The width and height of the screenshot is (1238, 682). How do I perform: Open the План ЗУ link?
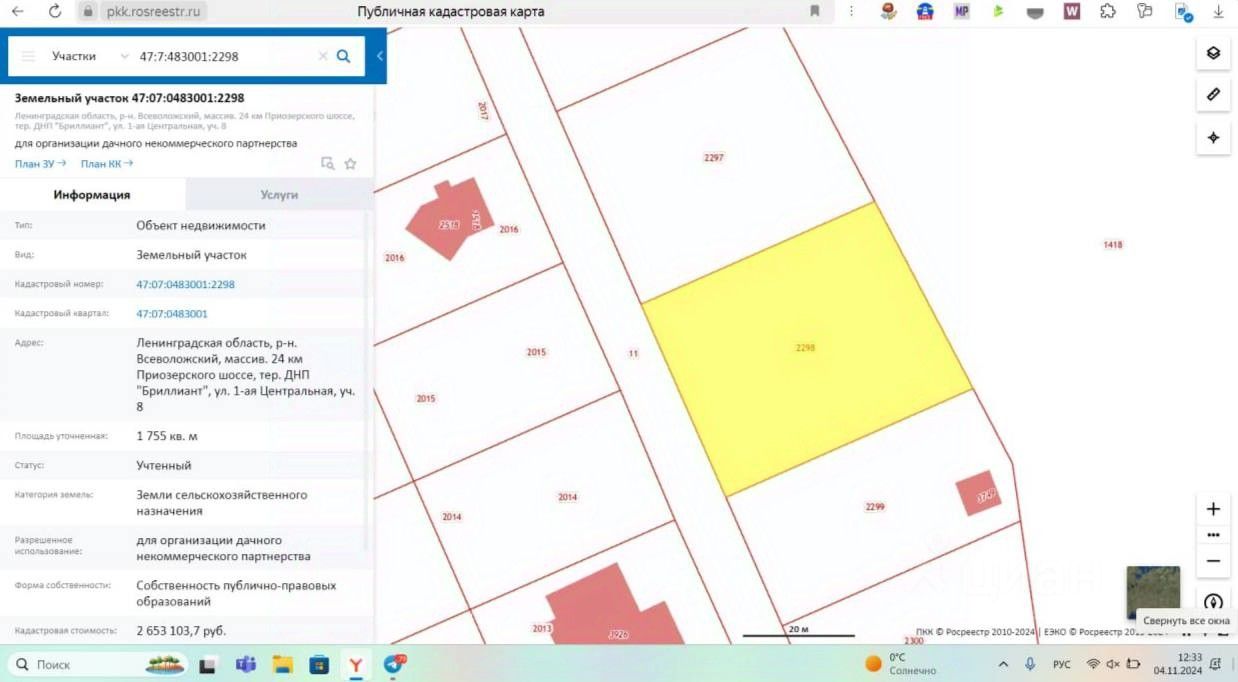pos(40,164)
